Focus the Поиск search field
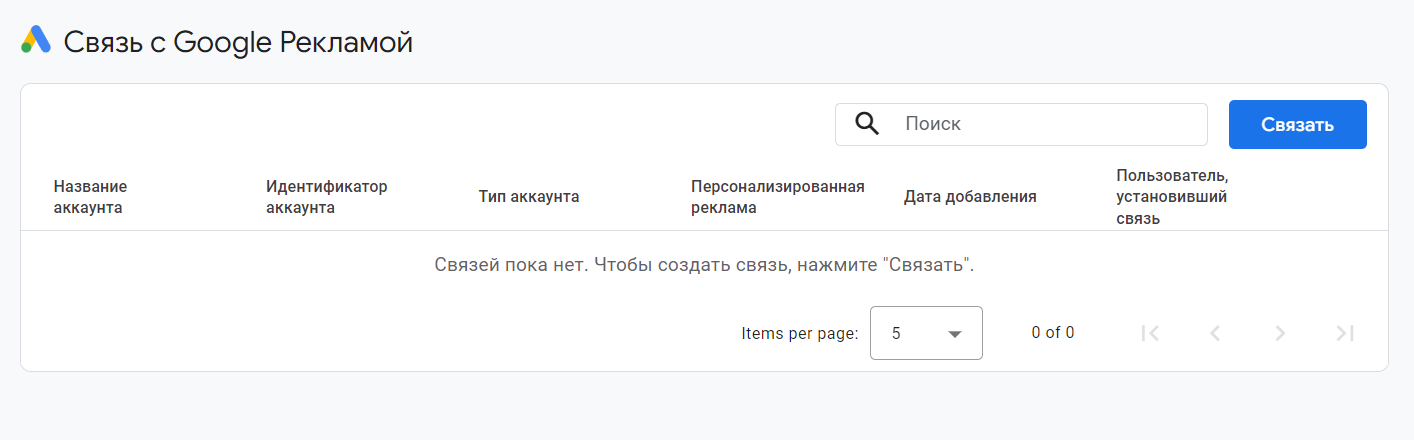This screenshot has width=1414, height=440. pyautogui.click(x=1021, y=124)
